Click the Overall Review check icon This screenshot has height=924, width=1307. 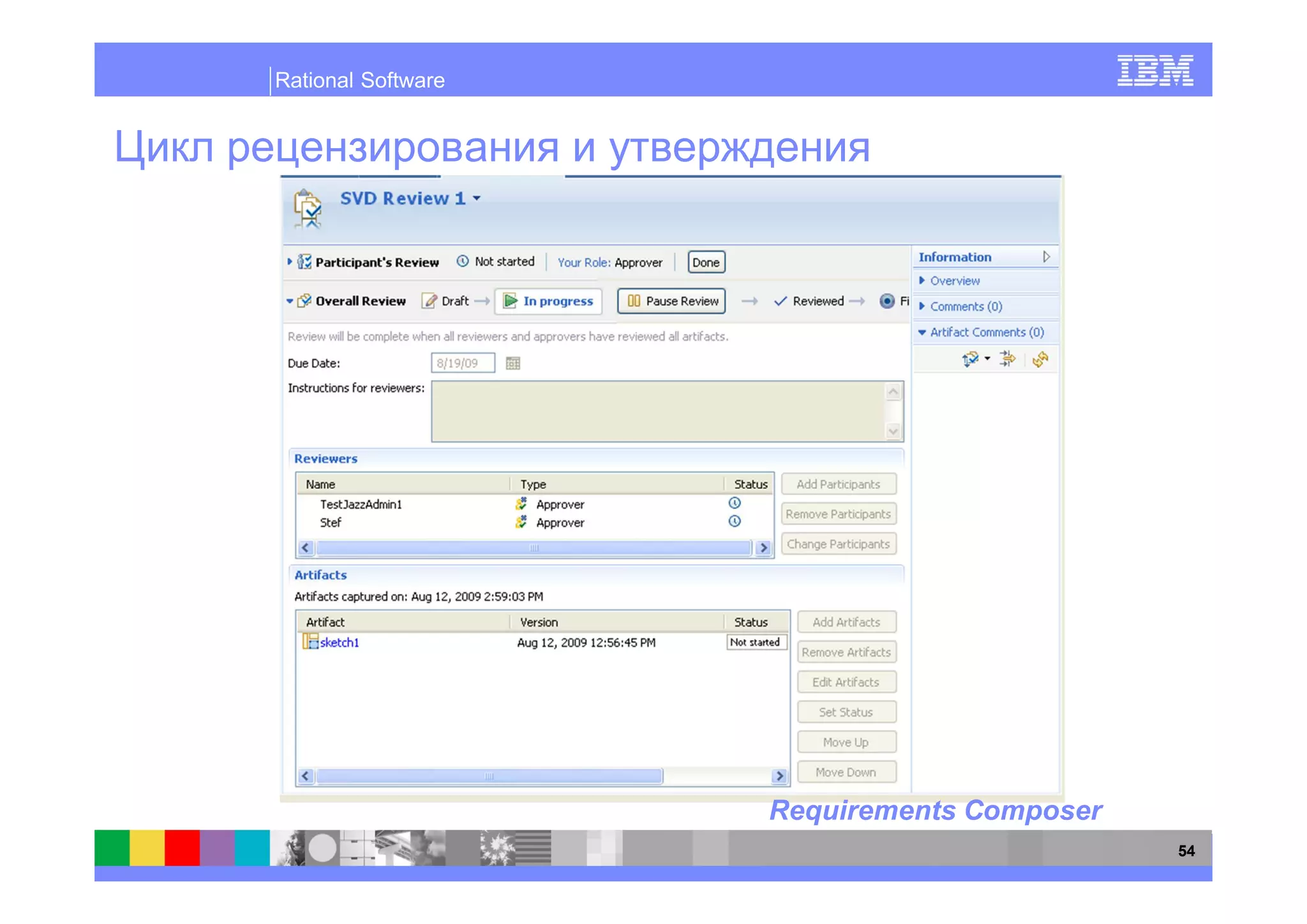(304, 301)
